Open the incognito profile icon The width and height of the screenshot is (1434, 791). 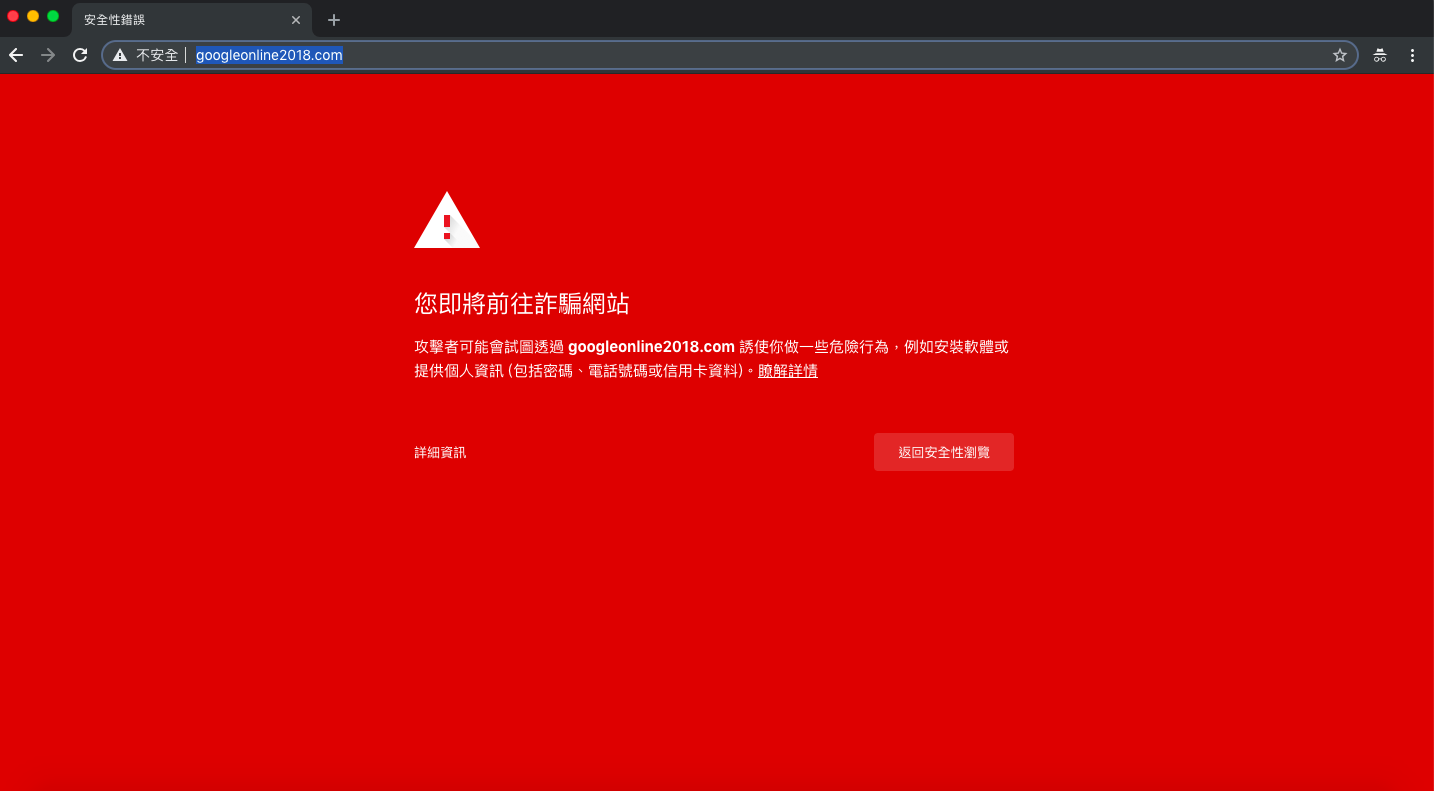coord(1380,55)
